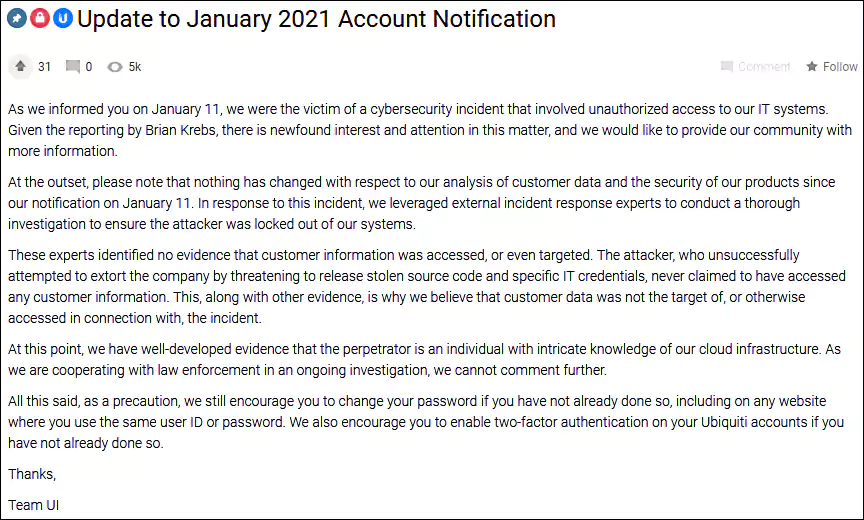
Task: Upvote the post with the arrow icon
Action: point(20,67)
